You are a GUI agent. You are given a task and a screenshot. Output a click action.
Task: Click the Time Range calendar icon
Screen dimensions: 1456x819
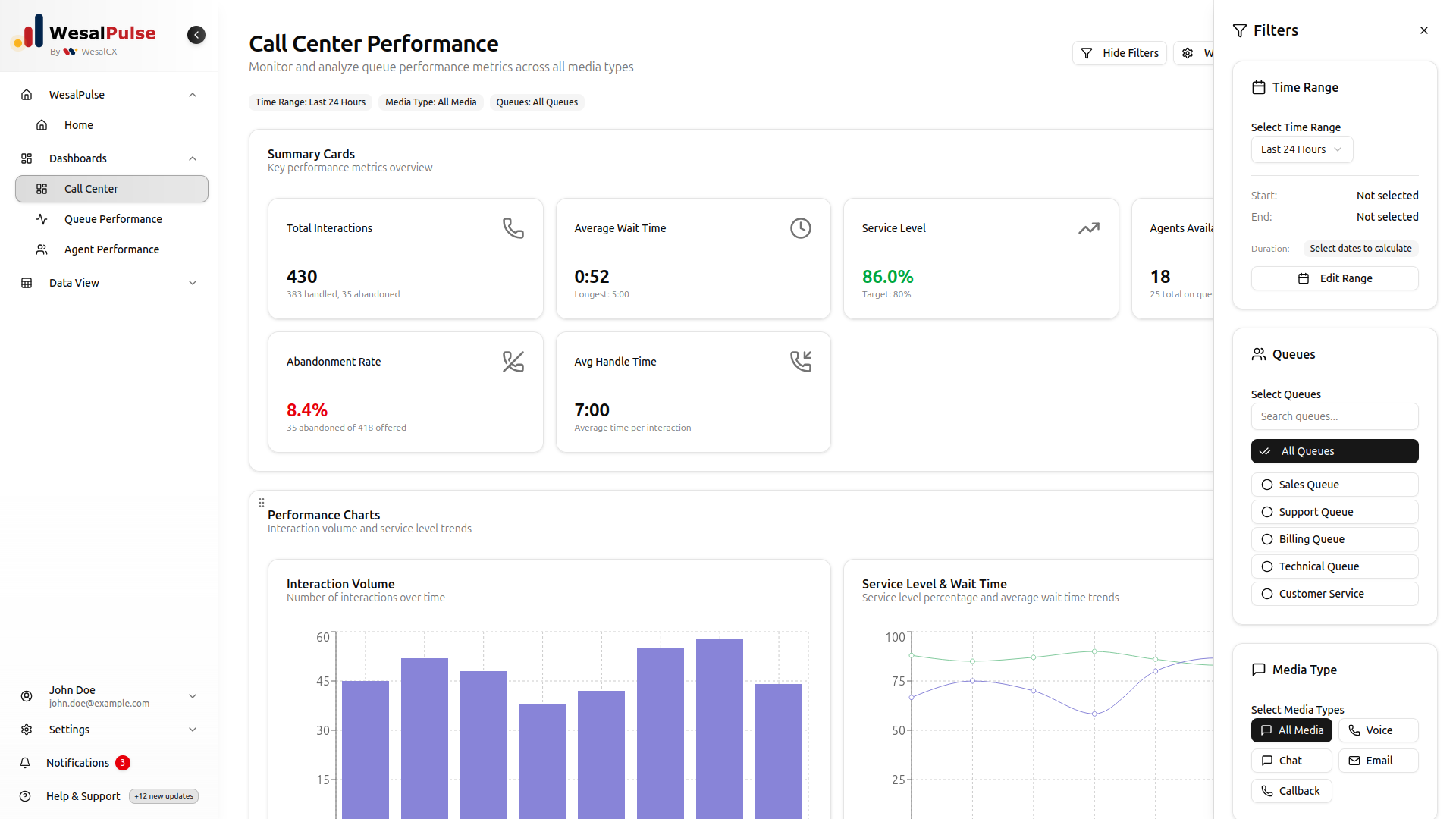pyautogui.click(x=1260, y=87)
